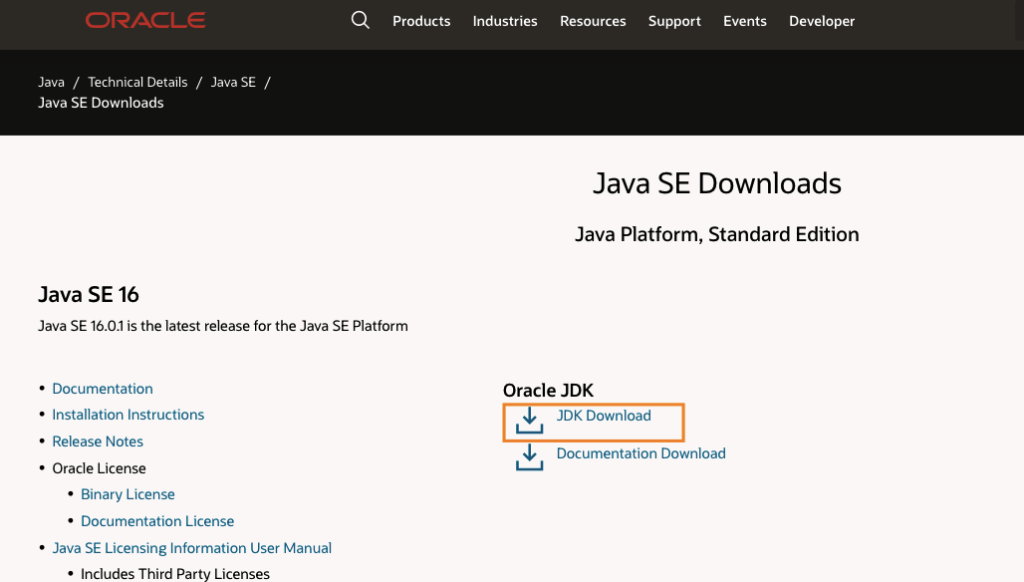Go to Events in the navigation bar
The height and width of the screenshot is (582, 1024).
coord(745,21)
